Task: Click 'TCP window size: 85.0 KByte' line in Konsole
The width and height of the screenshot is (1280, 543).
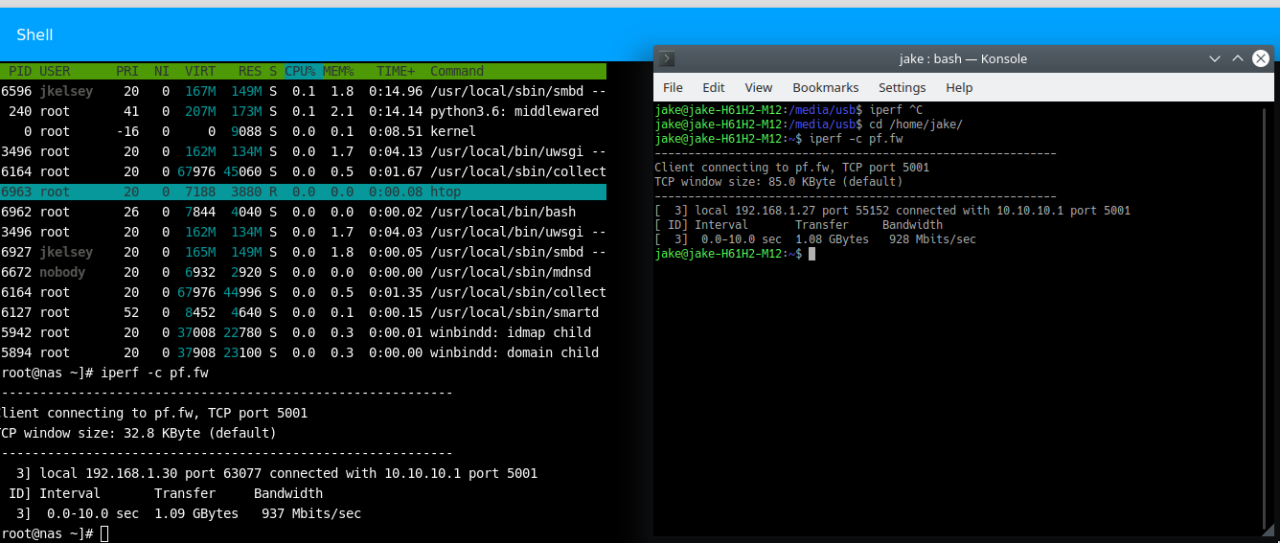Action: (778, 182)
